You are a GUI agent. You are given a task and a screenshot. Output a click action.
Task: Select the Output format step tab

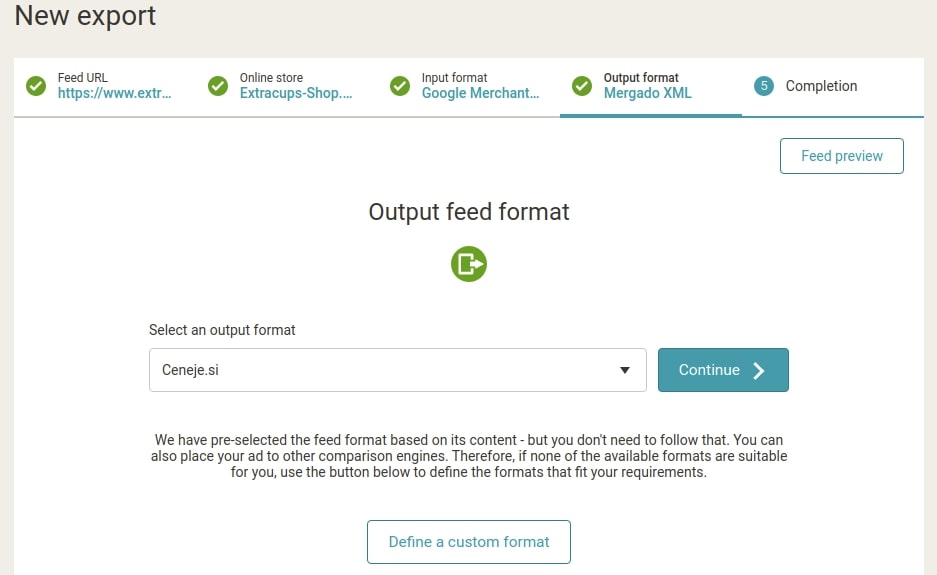651,87
